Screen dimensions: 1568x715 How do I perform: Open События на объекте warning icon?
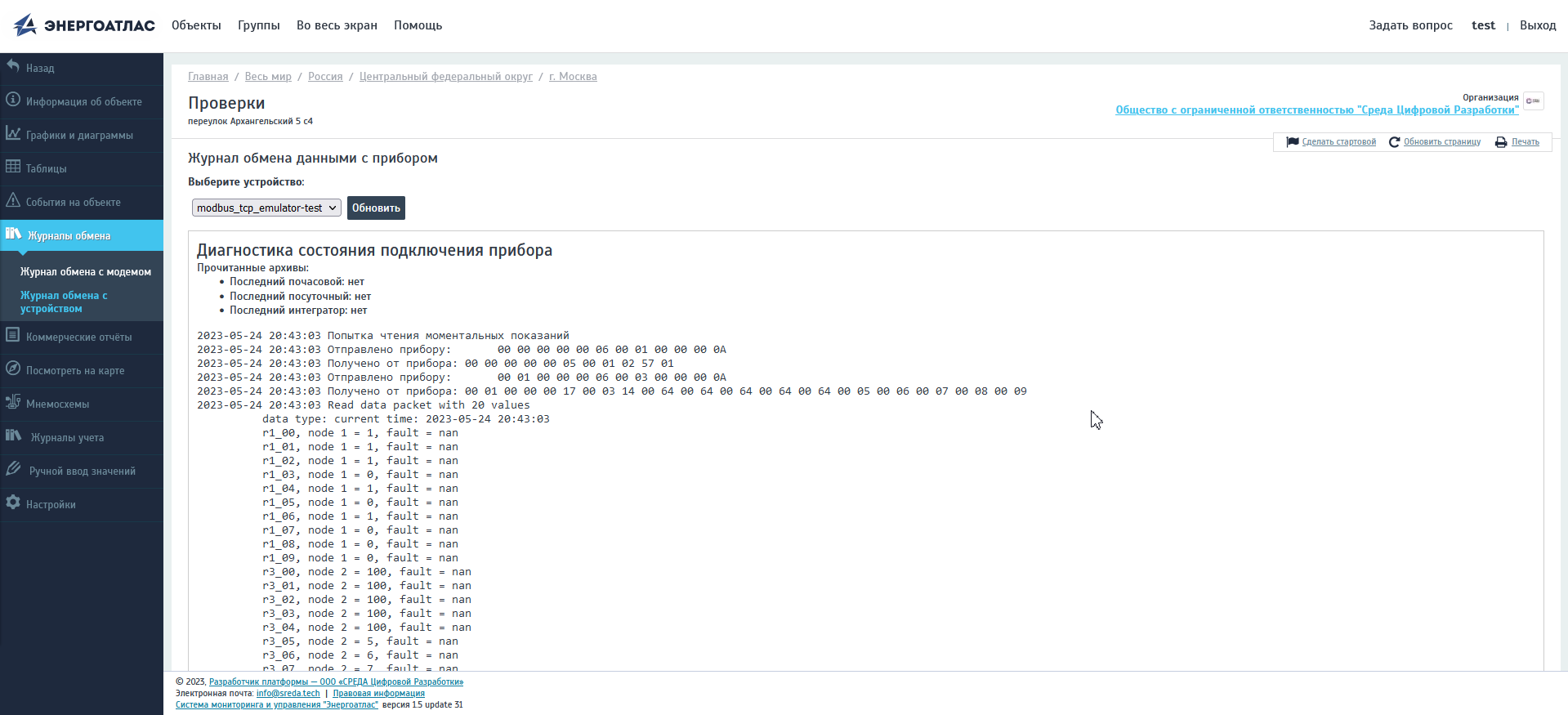tap(13, 200)
